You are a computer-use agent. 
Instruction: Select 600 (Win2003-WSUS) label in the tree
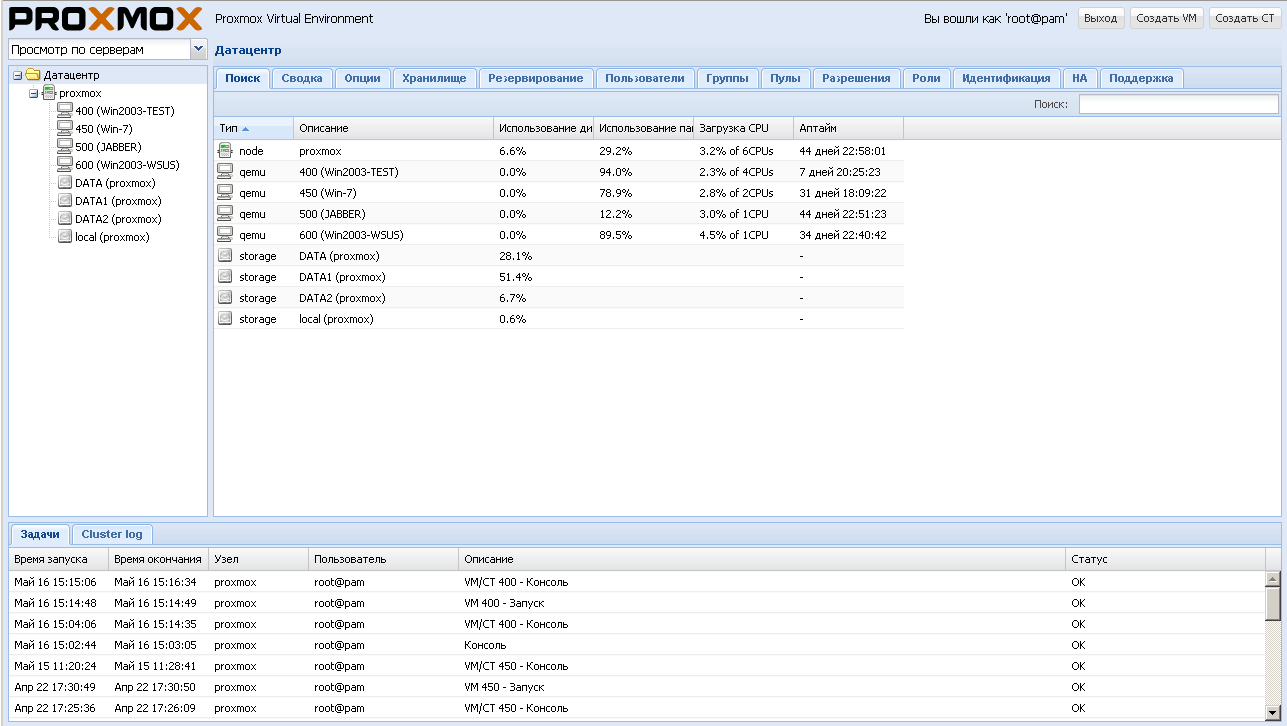127,165
